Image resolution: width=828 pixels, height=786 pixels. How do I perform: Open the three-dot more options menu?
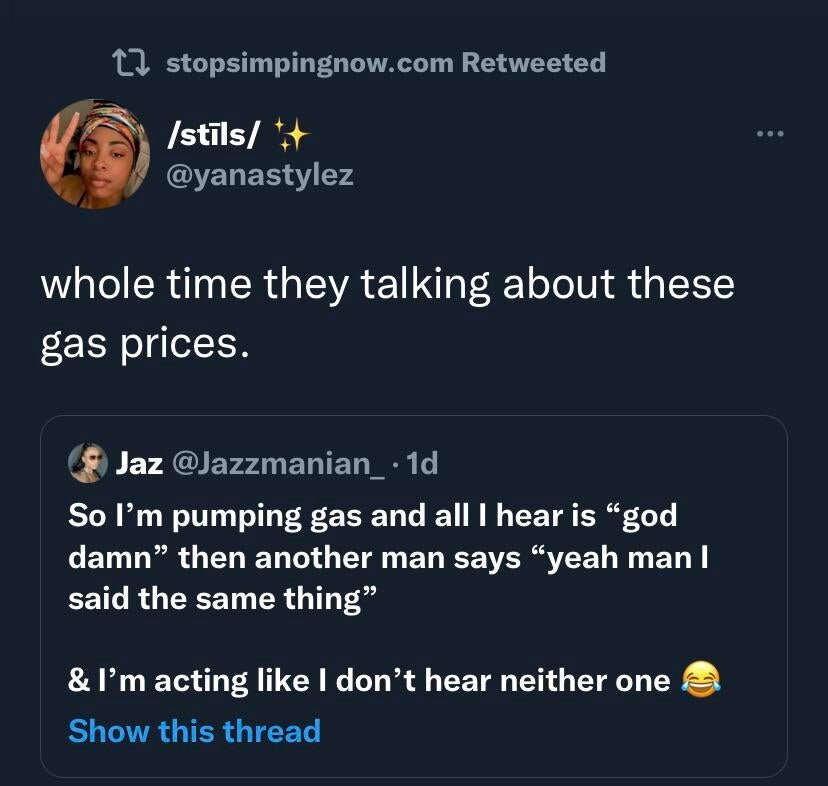pyautogui.click(x=770, y=134)
